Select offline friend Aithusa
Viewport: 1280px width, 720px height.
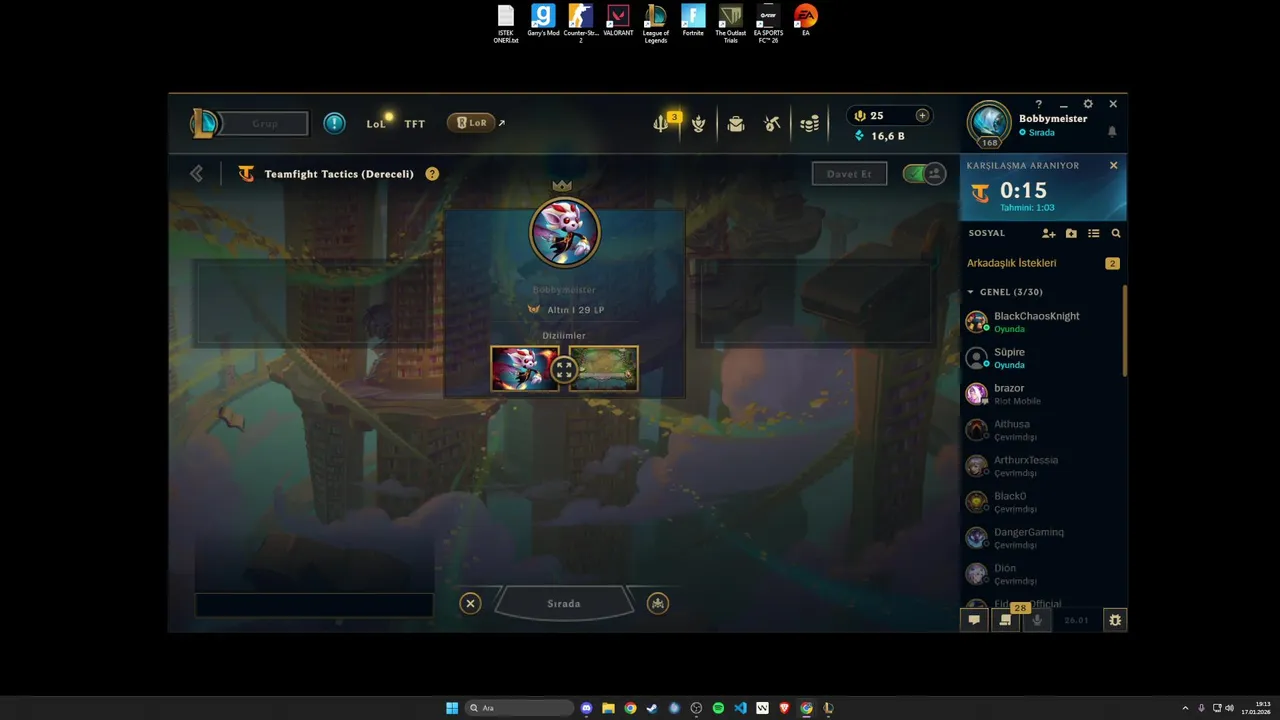tap(1041, 430)
